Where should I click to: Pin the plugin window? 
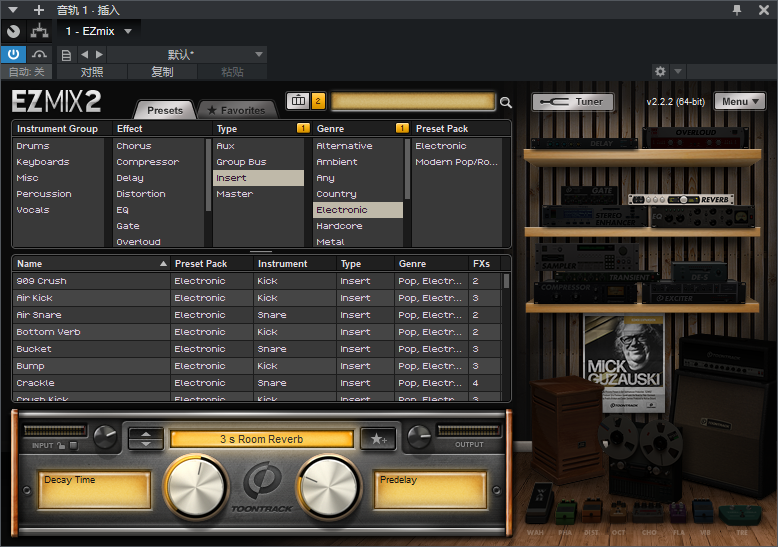click(x=737, y=10)
